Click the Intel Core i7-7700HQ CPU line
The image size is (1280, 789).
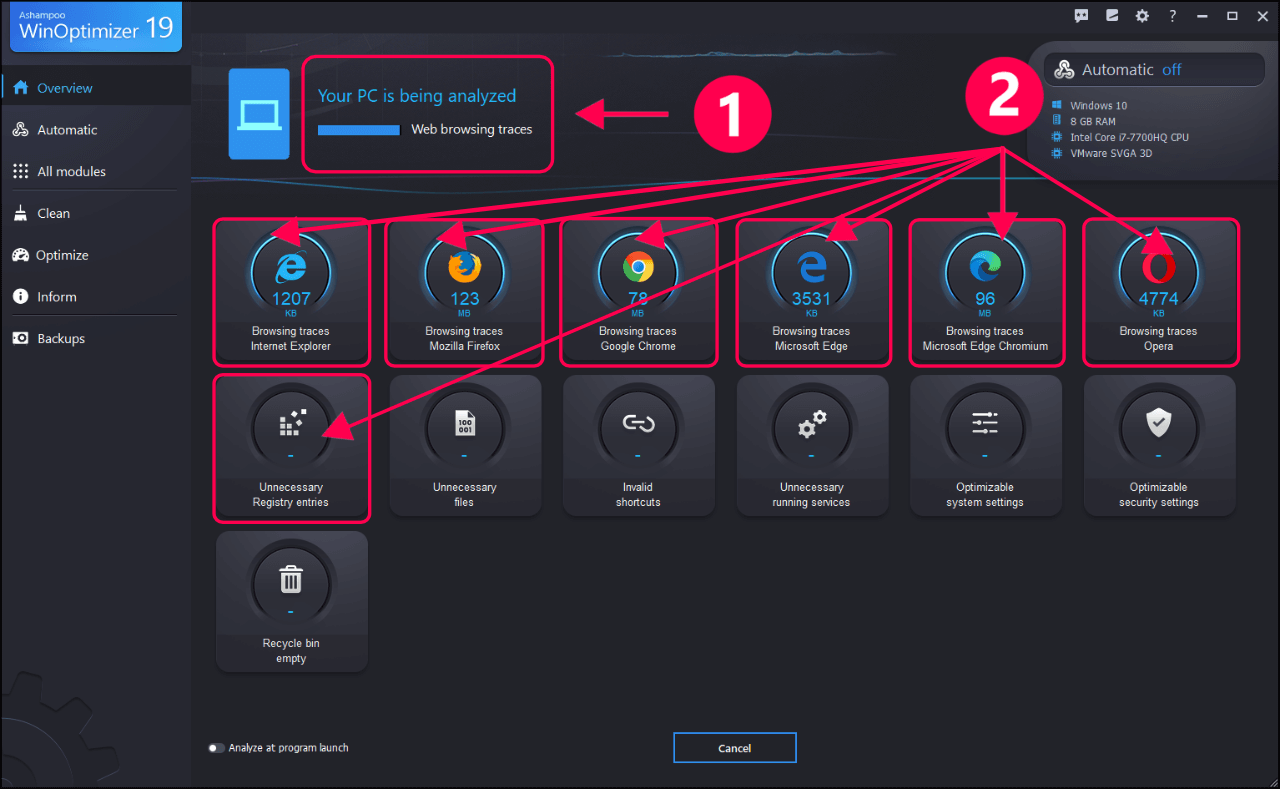(x=1119, y=137)
